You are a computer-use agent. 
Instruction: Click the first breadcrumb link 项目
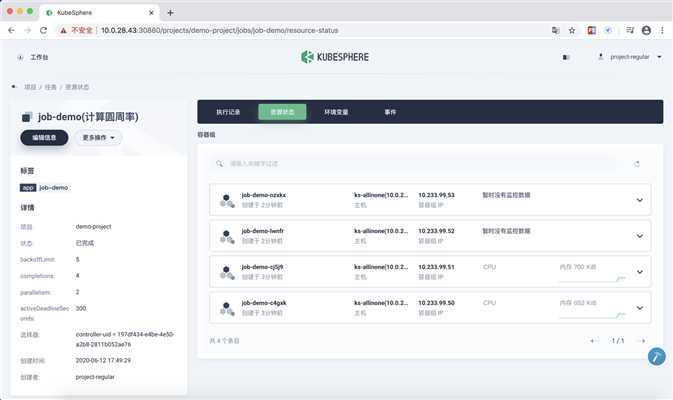point(30,87)
